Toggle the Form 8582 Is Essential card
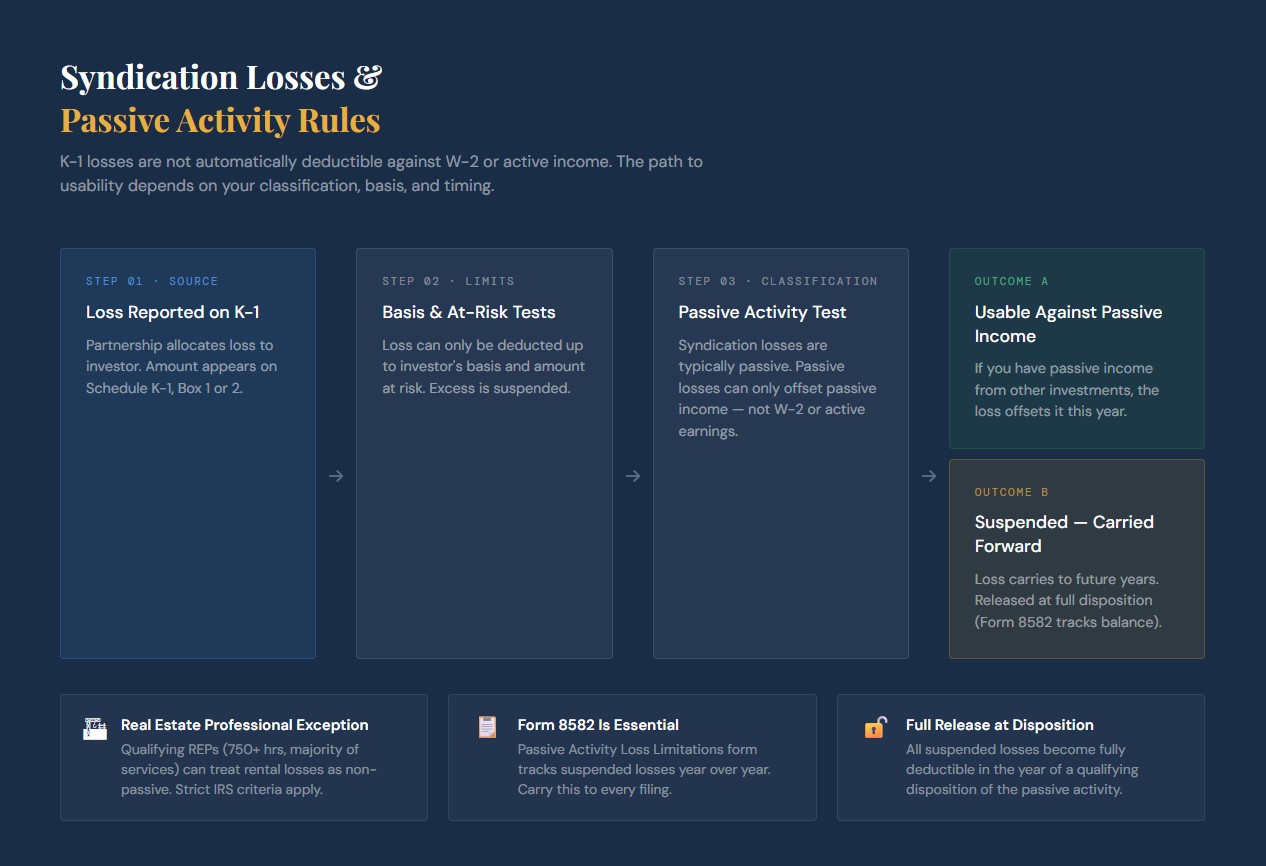Screen dimensions: 1266x866 [632, 757]
